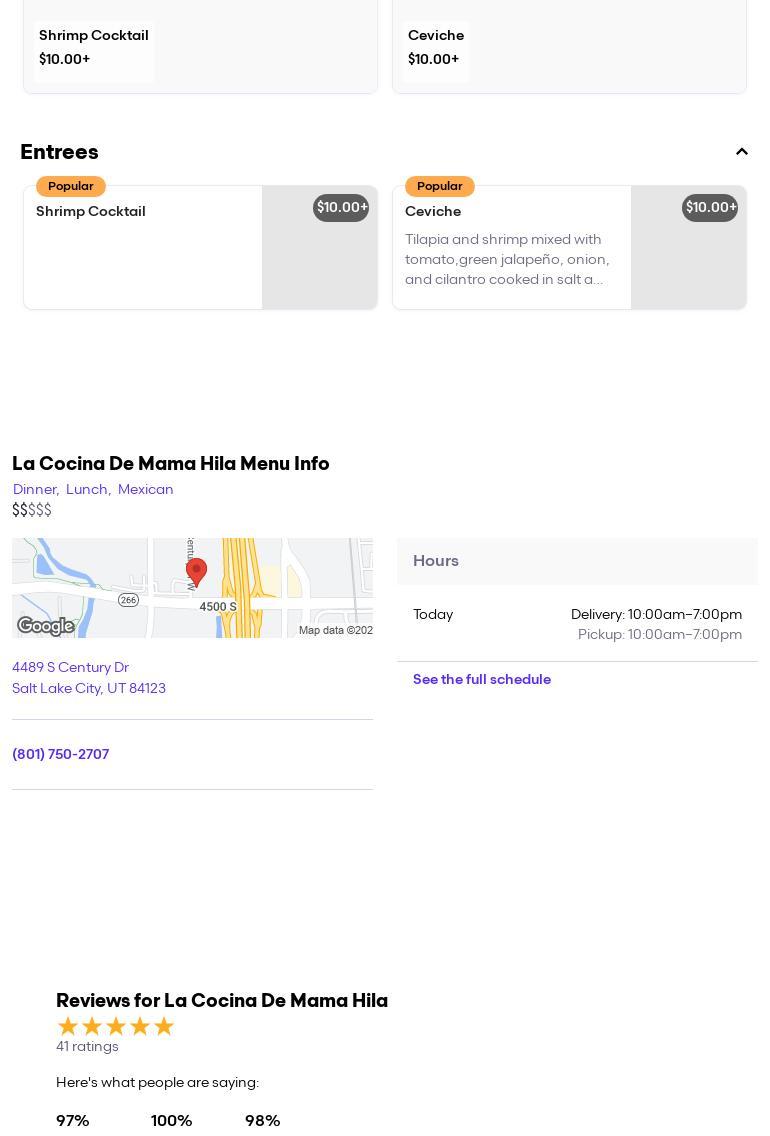Click the red map pin marker
770x1136 pixels.
click(x=196, y=571)
